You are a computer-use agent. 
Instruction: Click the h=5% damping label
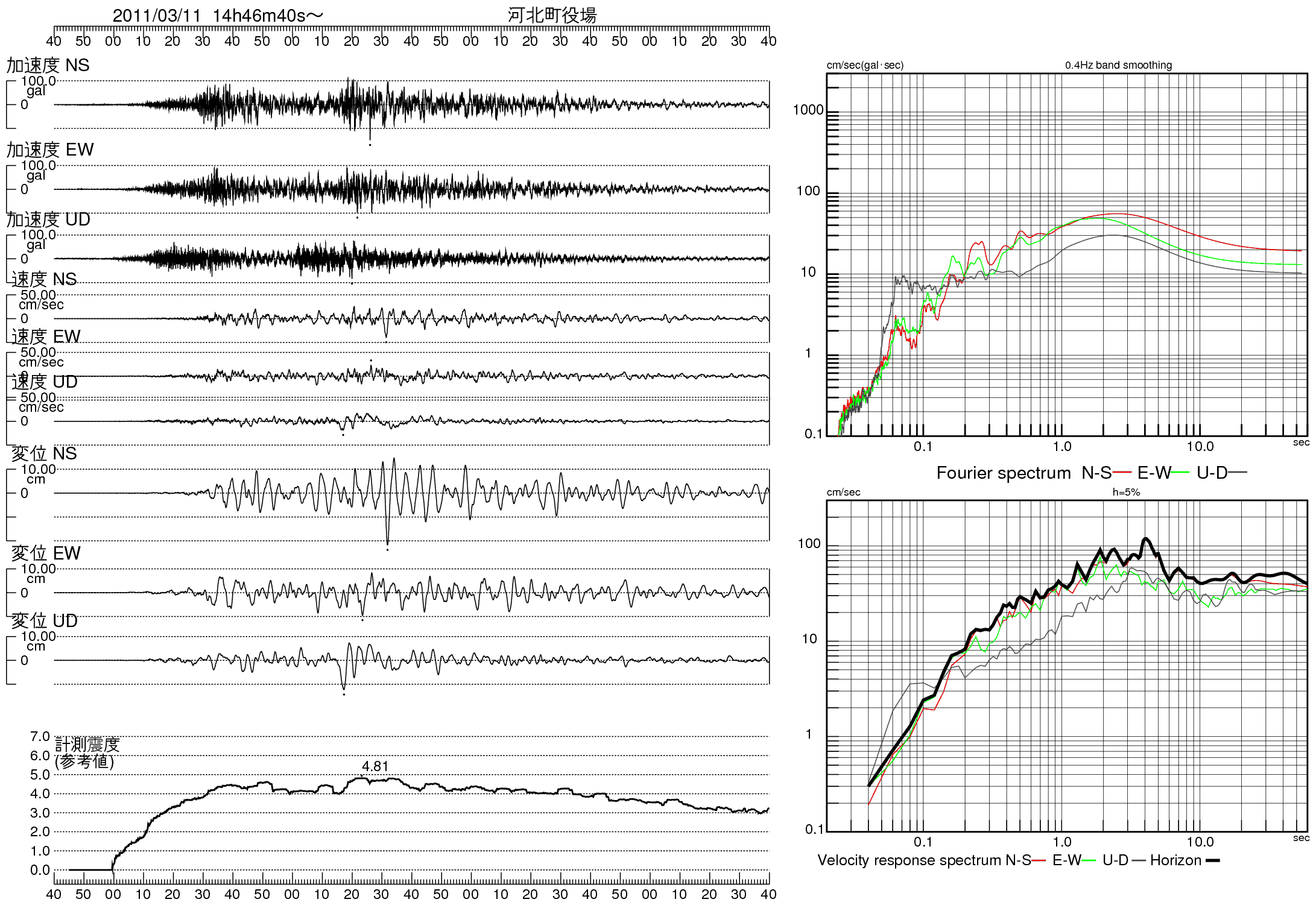pyautogui.click(x=1126, y=492)
